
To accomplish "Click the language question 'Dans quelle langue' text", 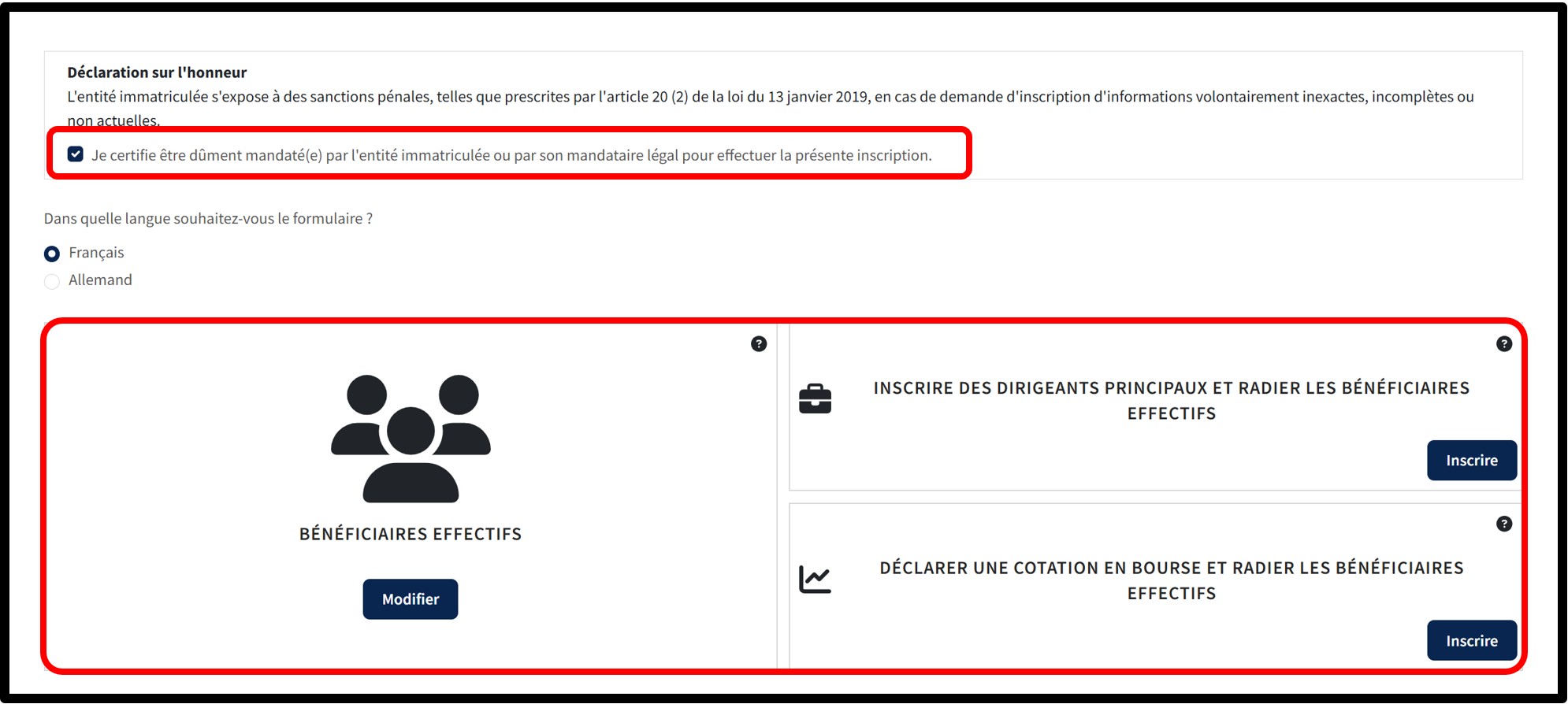I will pyautogui.click(x=208, y=219).
